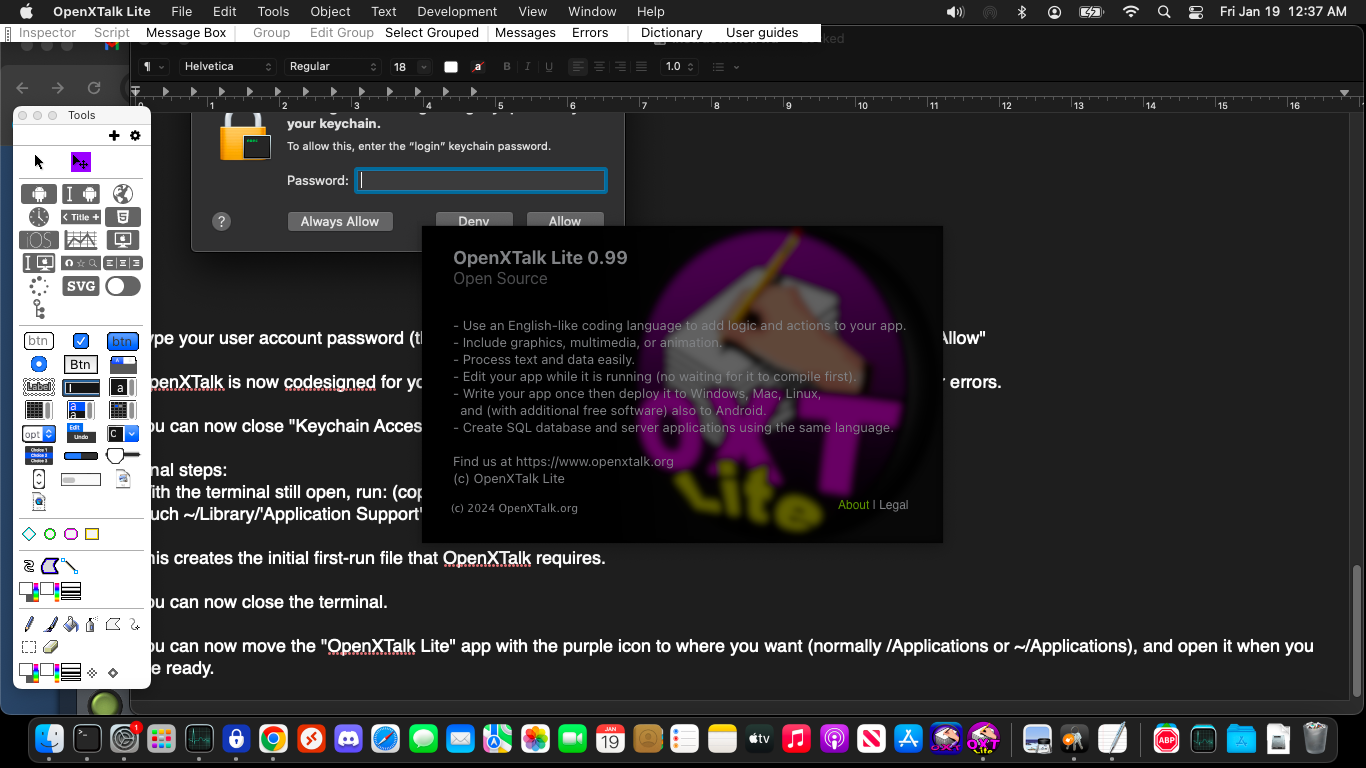This screenshot has height=768, width=1366.
Task: Pick the SVG icon widget
Action: point(81,286)
